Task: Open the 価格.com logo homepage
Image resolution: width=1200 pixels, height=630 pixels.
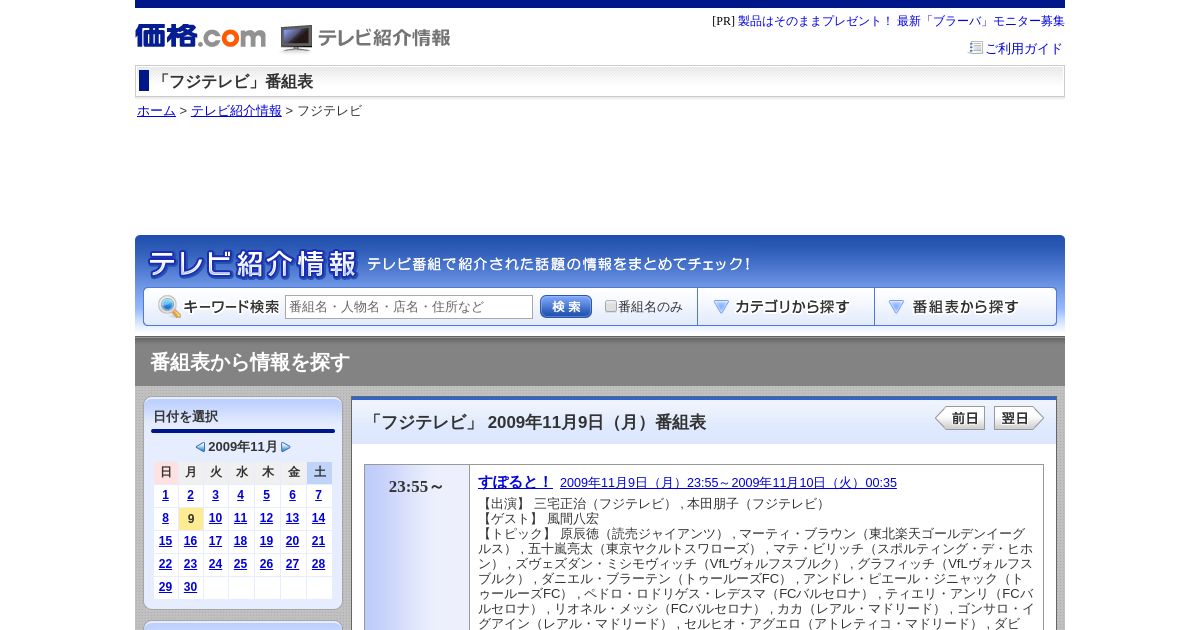Action: point(200,37)
